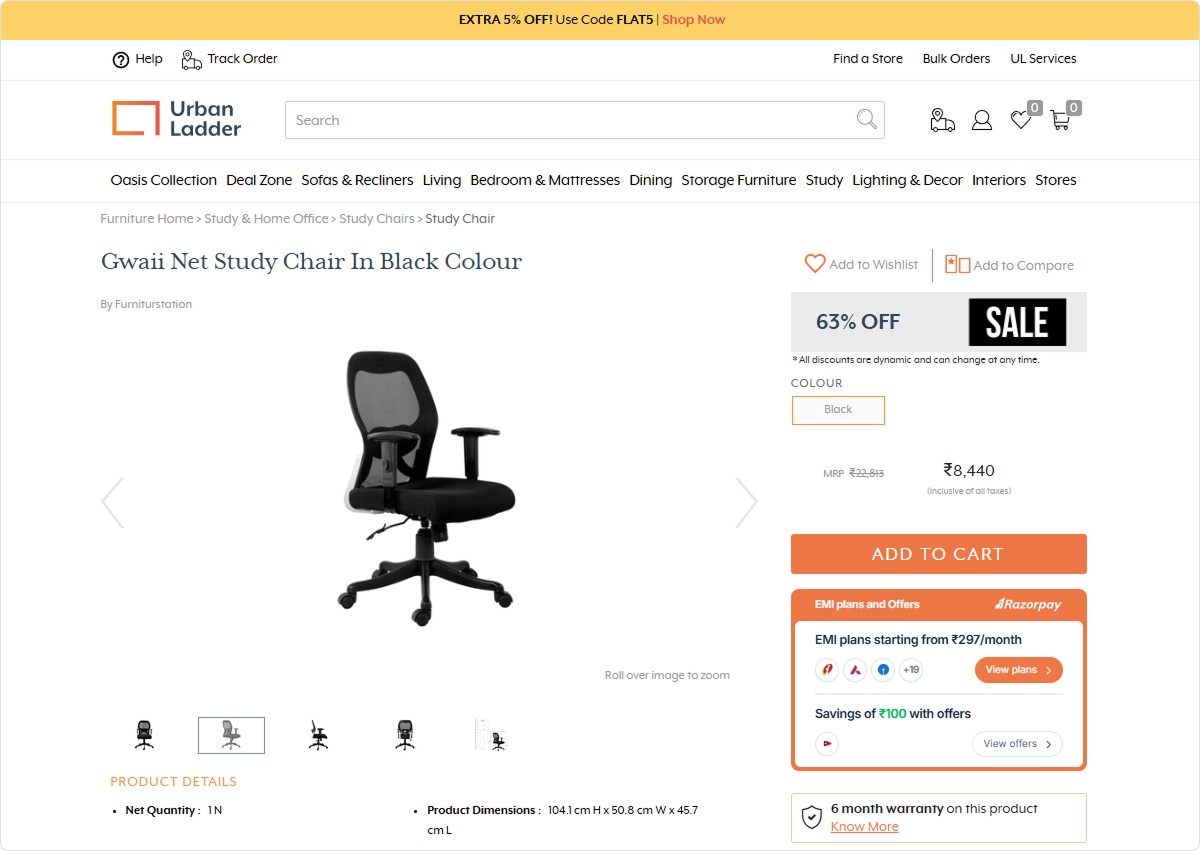
Task: Select the side-view chair thumbnail
Action: click(318, 735)
